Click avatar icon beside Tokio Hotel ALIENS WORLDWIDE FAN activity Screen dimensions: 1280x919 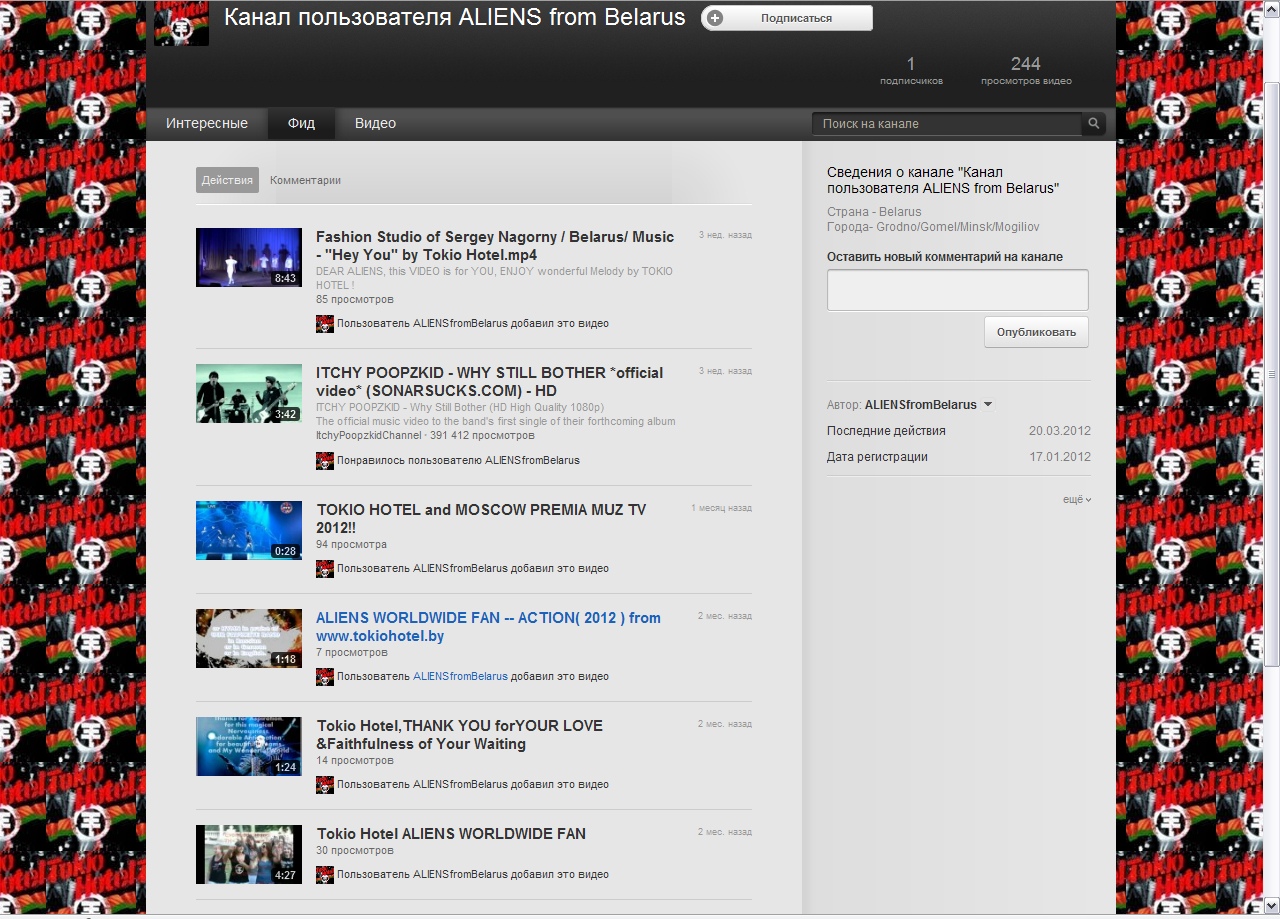coord(325,874)
